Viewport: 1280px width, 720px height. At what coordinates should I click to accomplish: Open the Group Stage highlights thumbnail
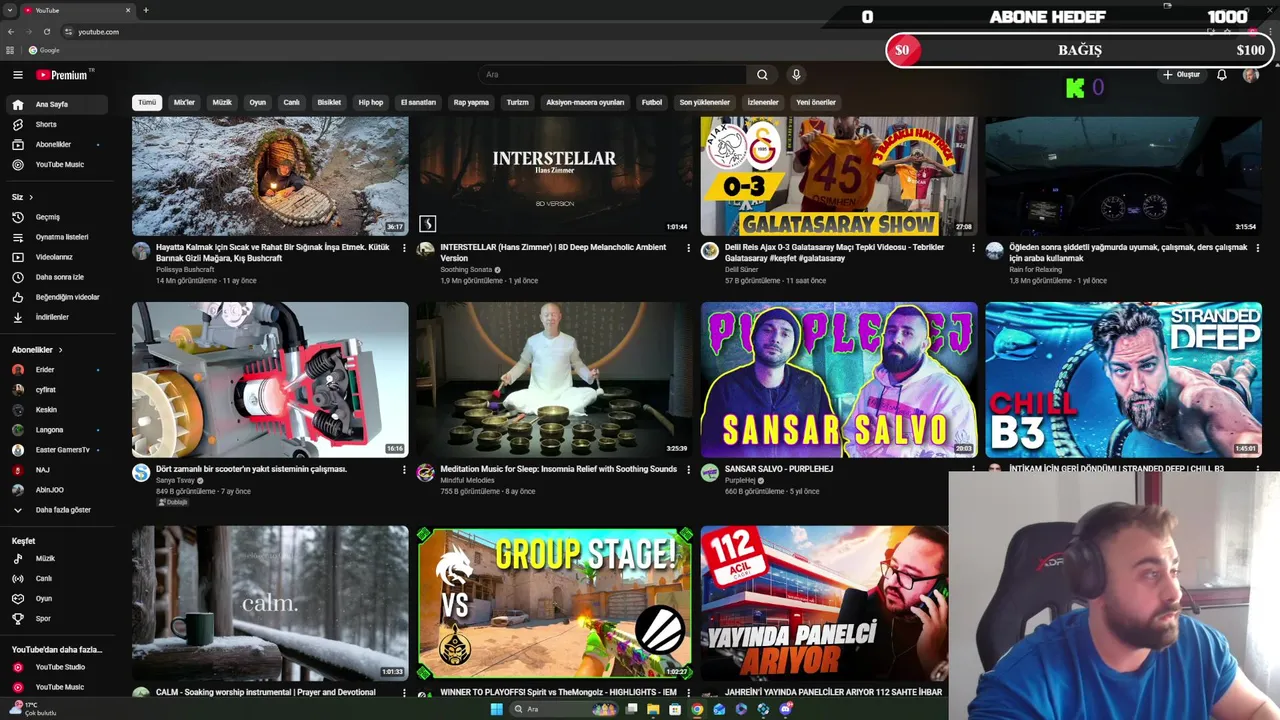coord(554,604)
